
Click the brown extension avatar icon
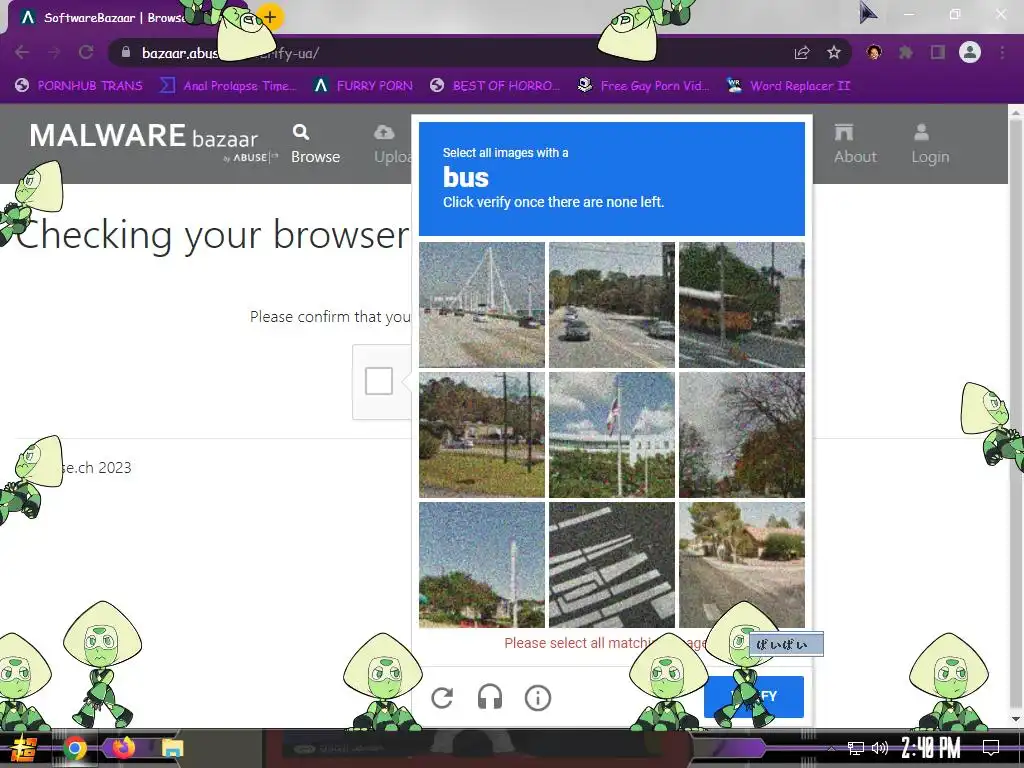coord(874,52)
